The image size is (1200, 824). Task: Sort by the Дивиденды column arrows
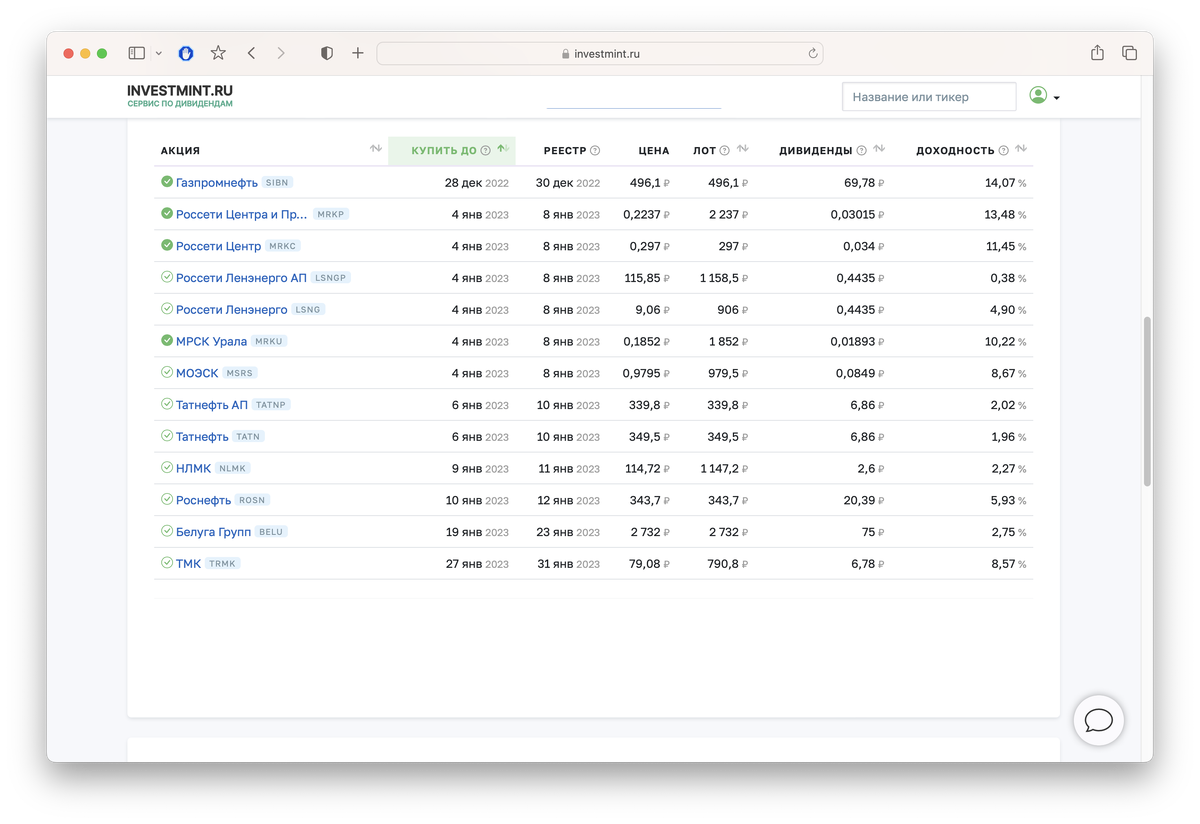pos(880,149)
